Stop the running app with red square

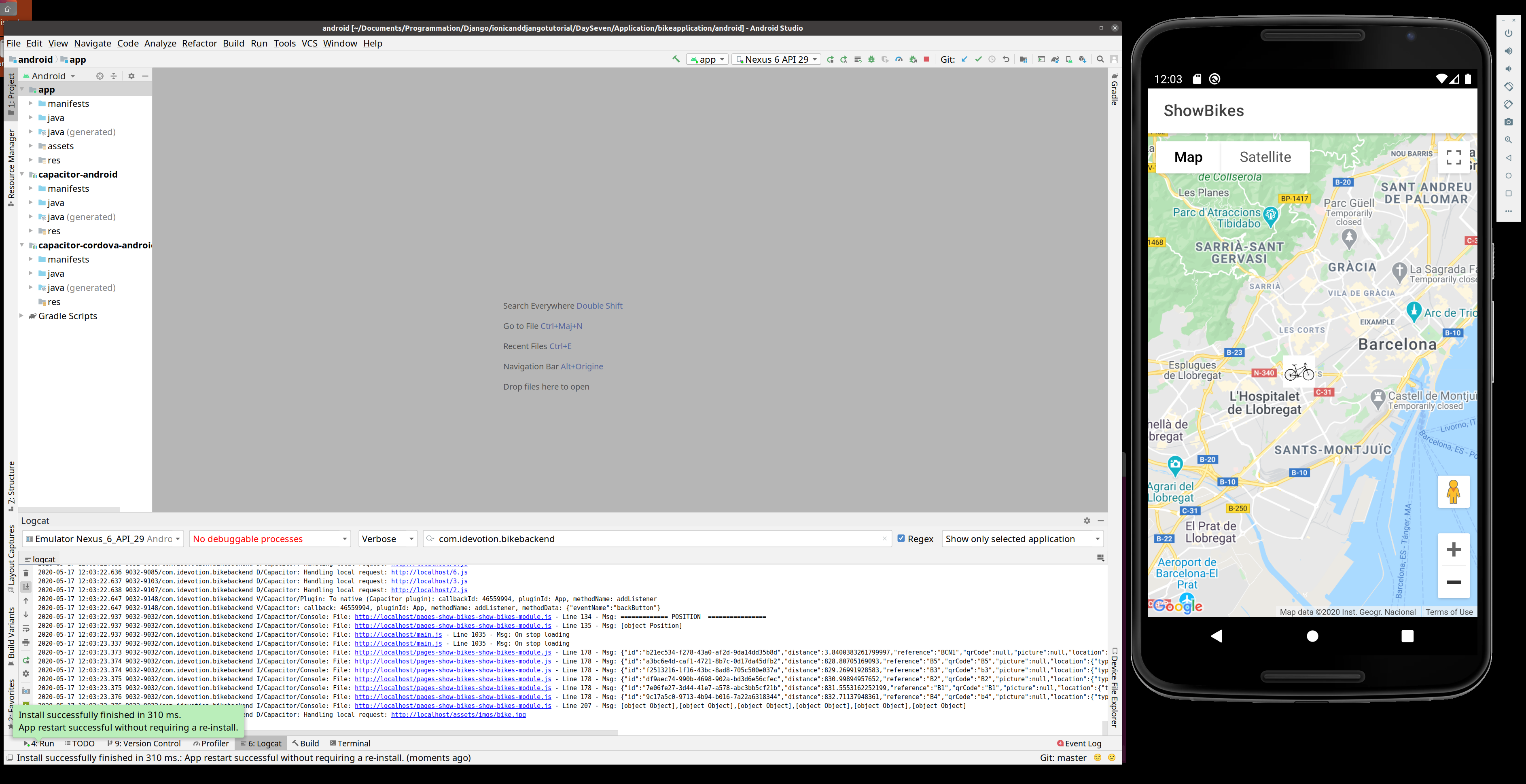[926, 59]
